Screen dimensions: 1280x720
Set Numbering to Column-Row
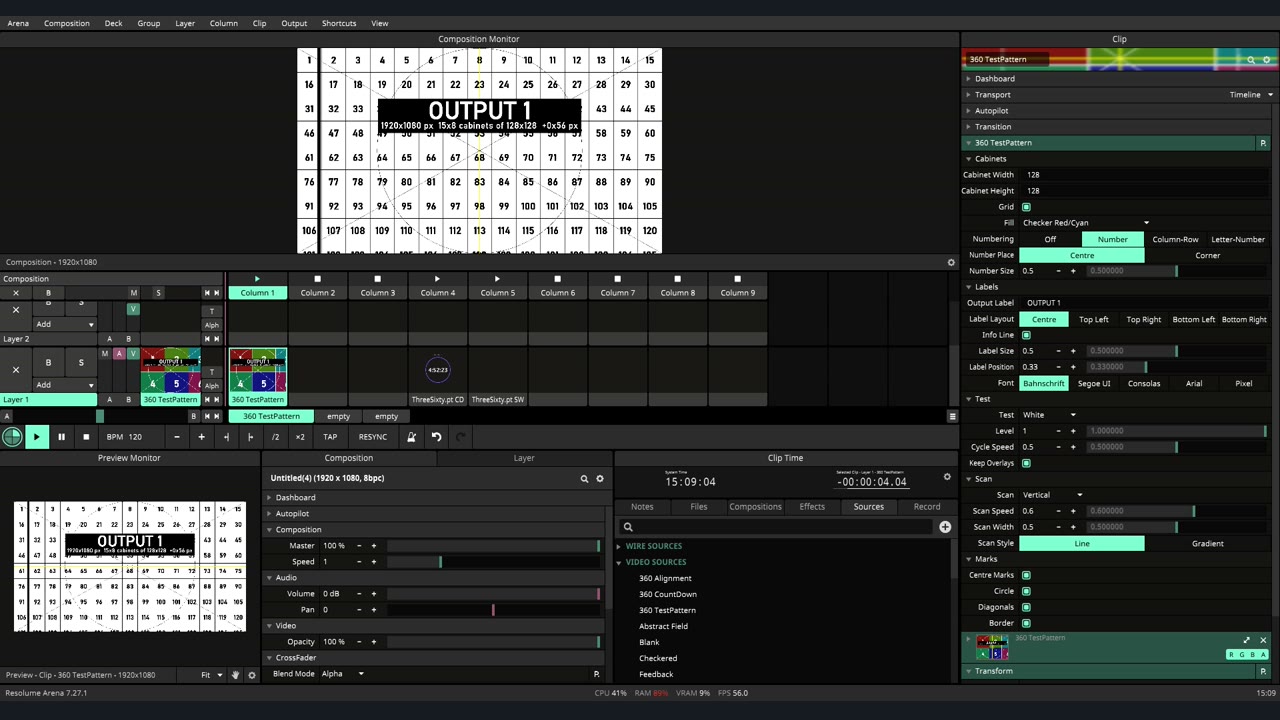point(1175,239)
